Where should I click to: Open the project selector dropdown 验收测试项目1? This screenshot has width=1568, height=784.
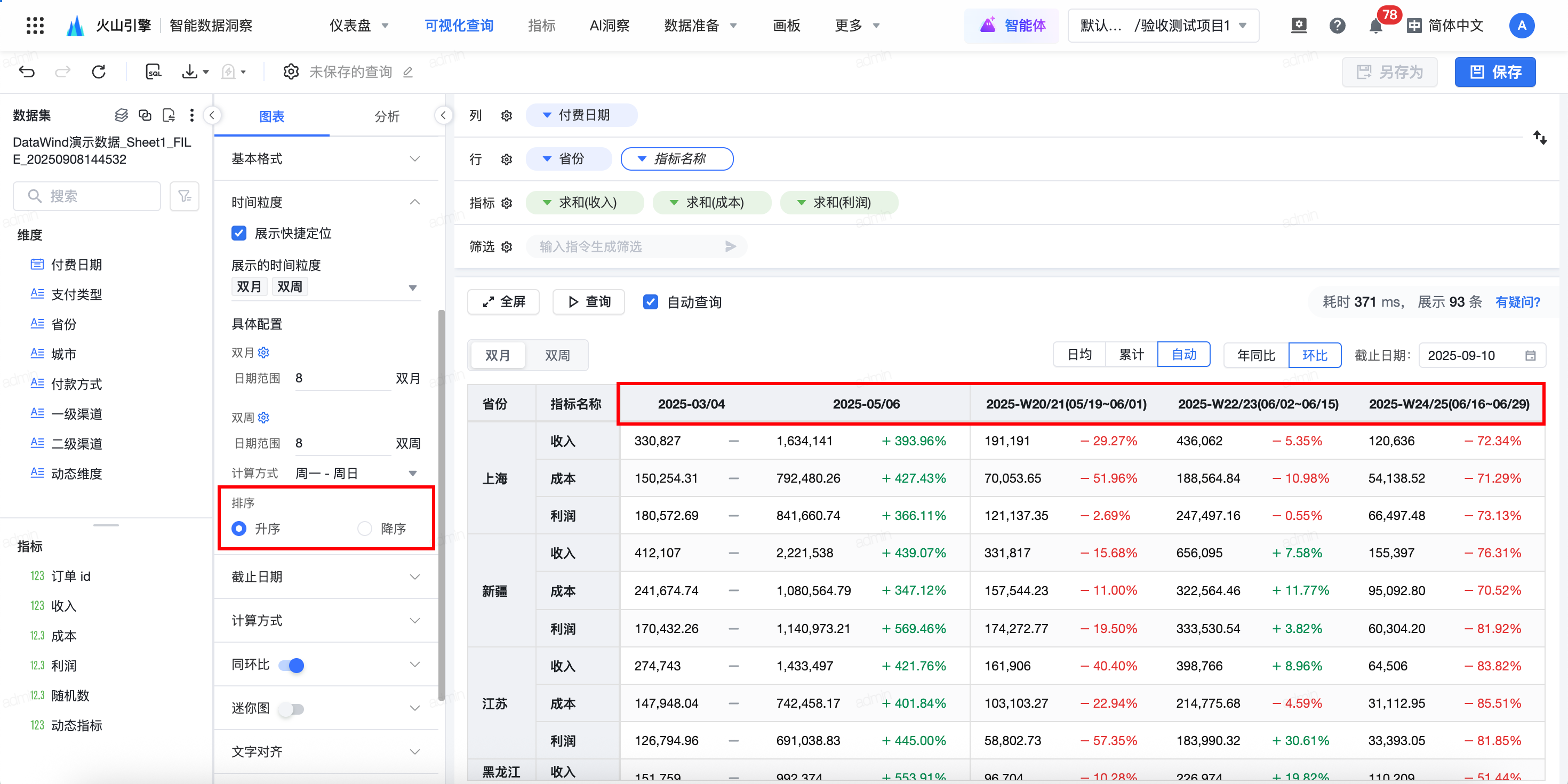coord(1163,26)
